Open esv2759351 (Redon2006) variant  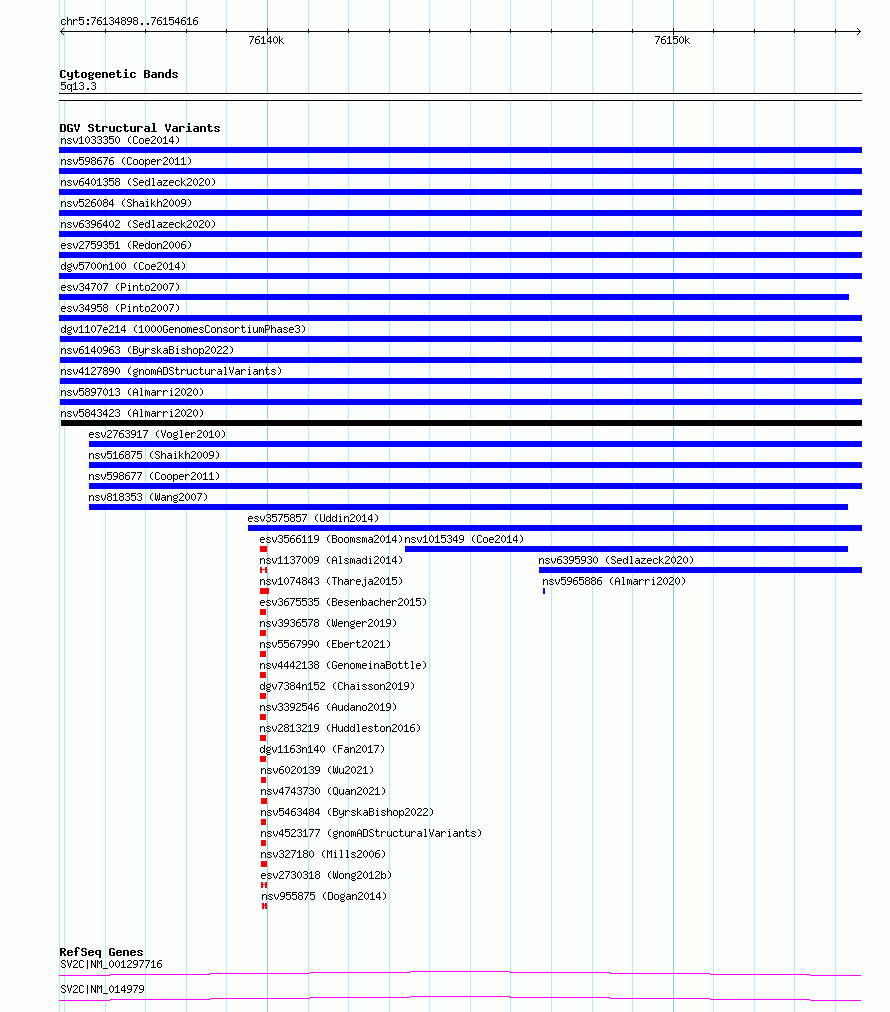point(126,245)
